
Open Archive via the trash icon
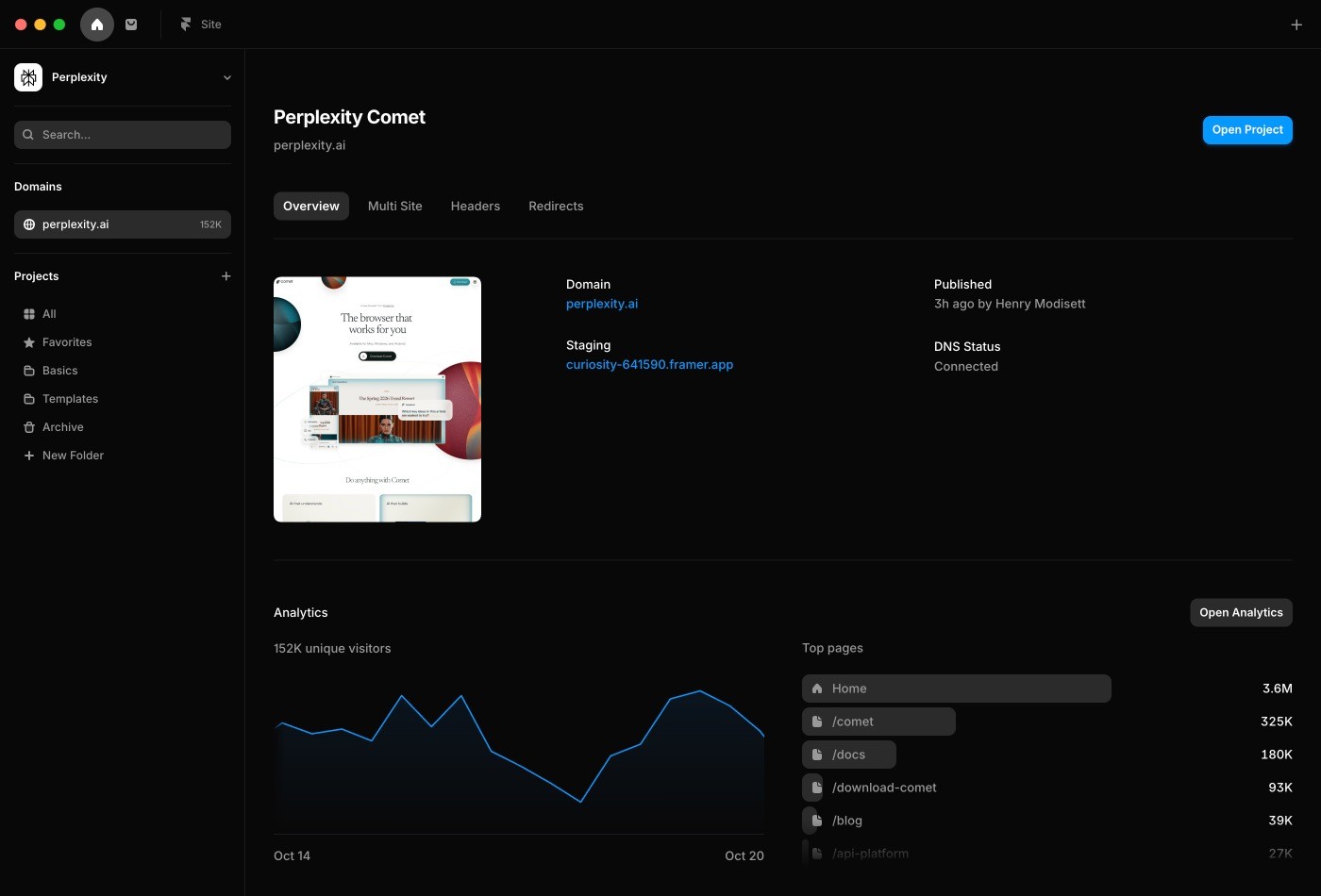(x=29, y=427)
